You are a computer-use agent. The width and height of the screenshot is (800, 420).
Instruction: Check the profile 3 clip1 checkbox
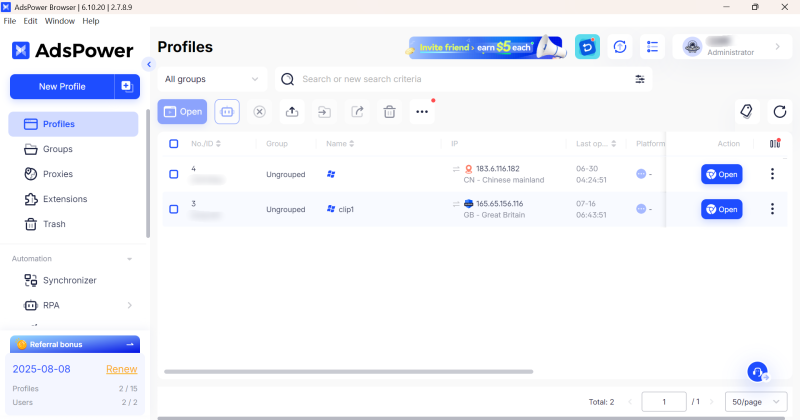click(x=173, y=209)
